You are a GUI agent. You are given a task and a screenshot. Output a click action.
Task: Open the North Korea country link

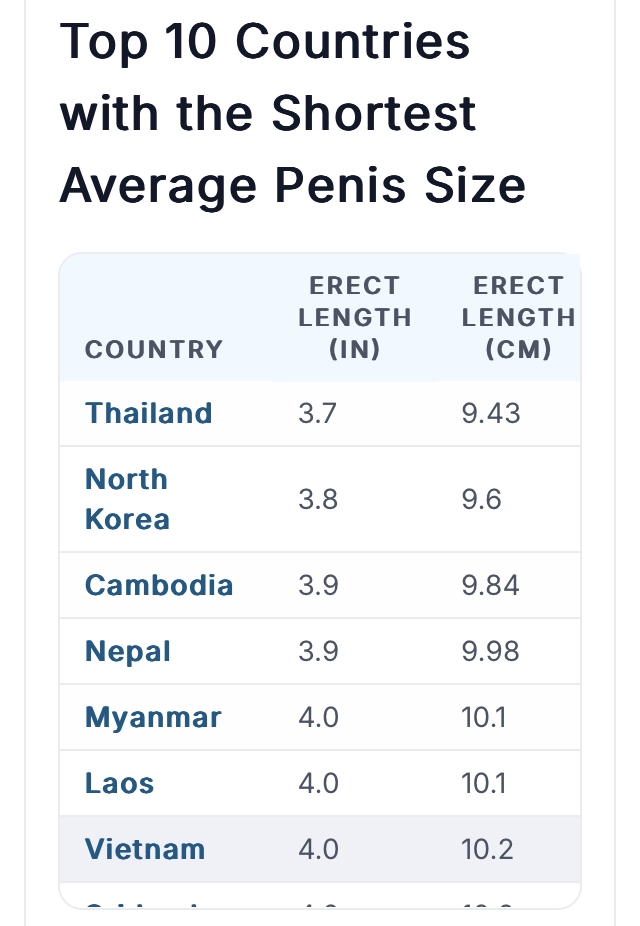pos(128,499)
